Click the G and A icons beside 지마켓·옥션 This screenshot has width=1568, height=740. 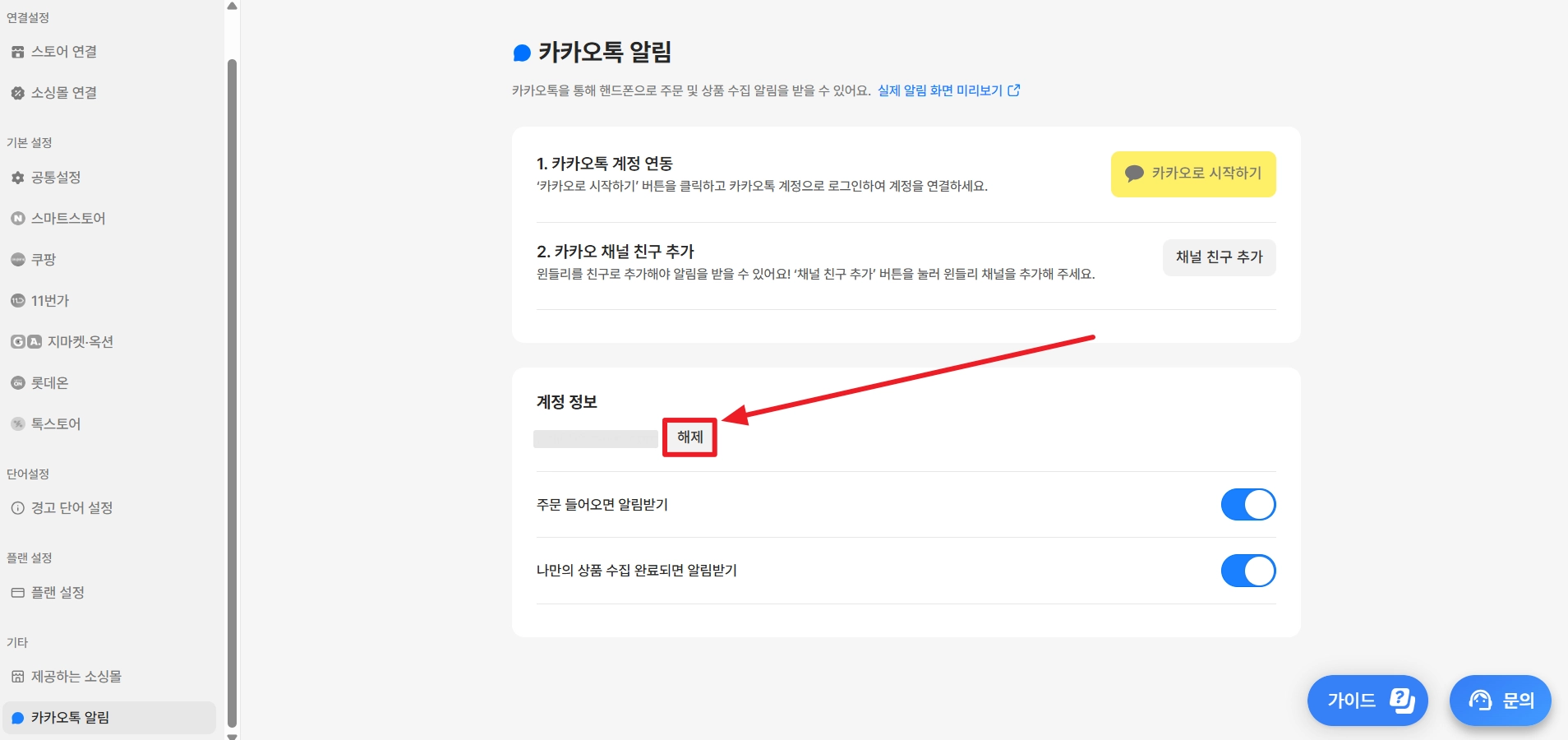coord(25,342)
